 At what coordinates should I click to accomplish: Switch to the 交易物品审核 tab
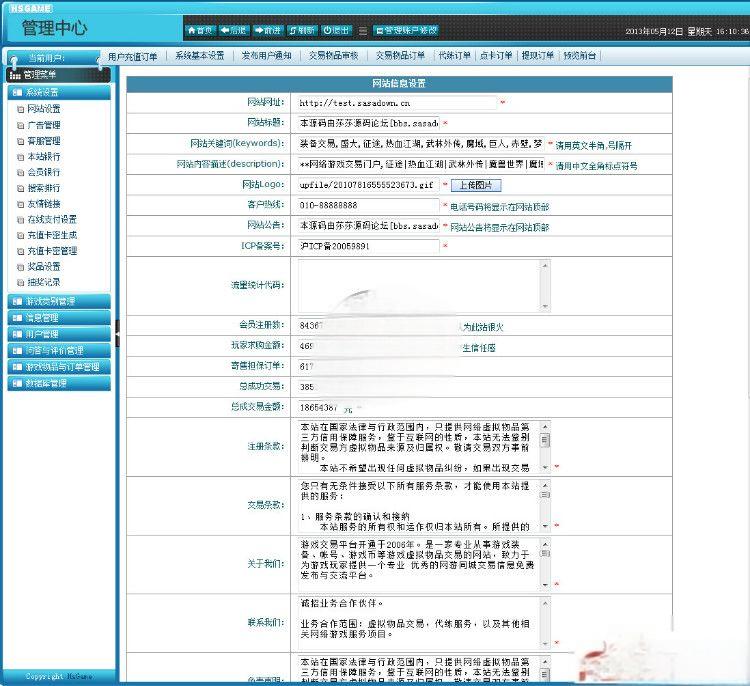[333, 56]
